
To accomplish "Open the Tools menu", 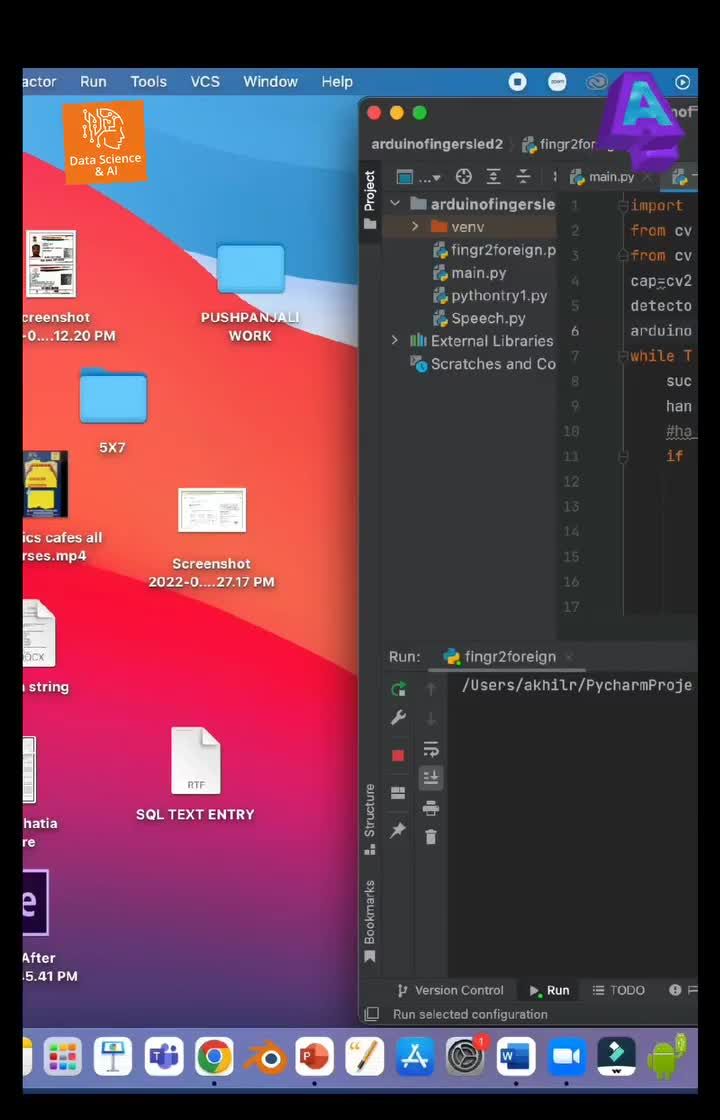I will 148,82.
